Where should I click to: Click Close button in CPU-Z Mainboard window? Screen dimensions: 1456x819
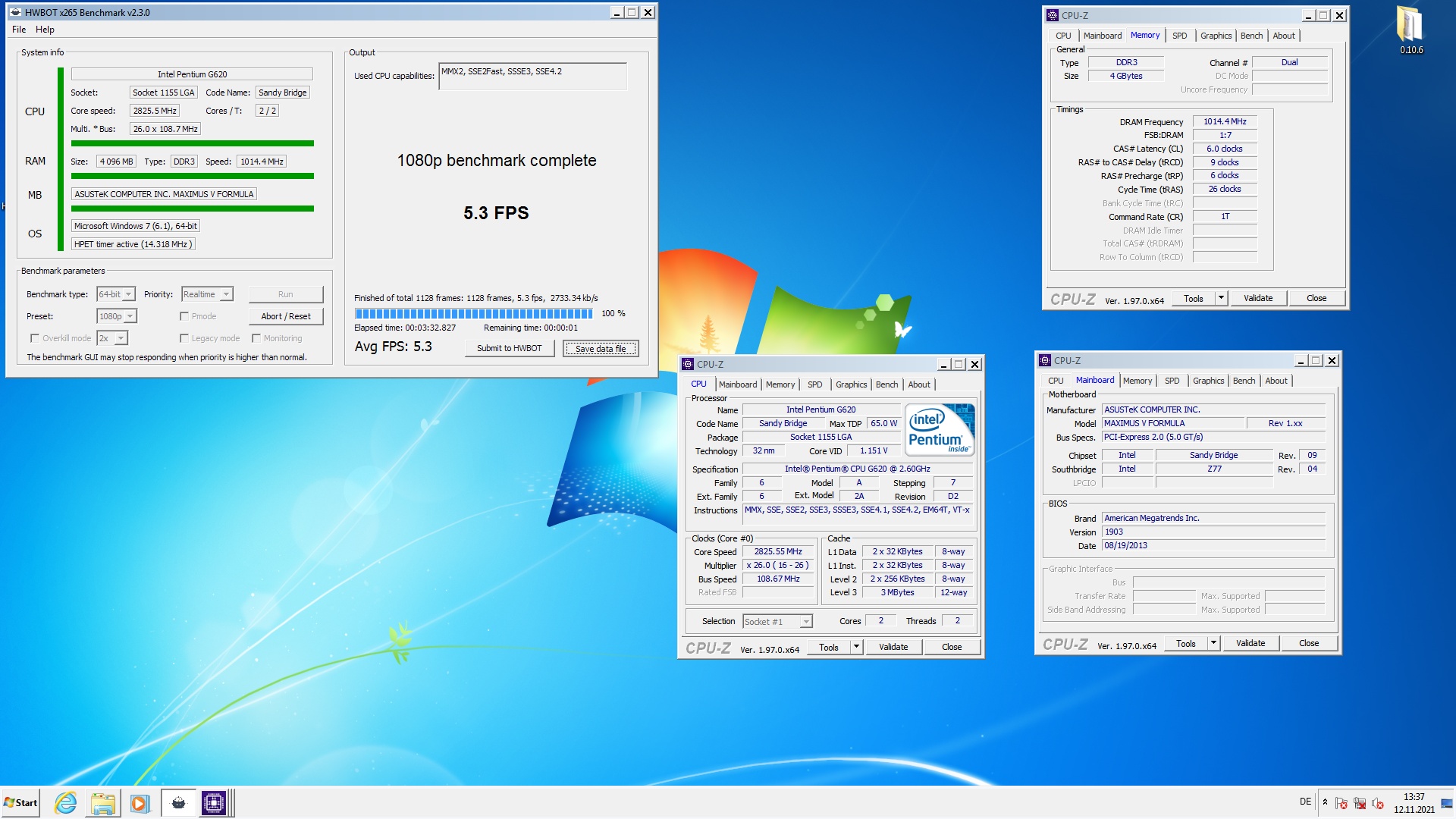tap(1309, 643)
